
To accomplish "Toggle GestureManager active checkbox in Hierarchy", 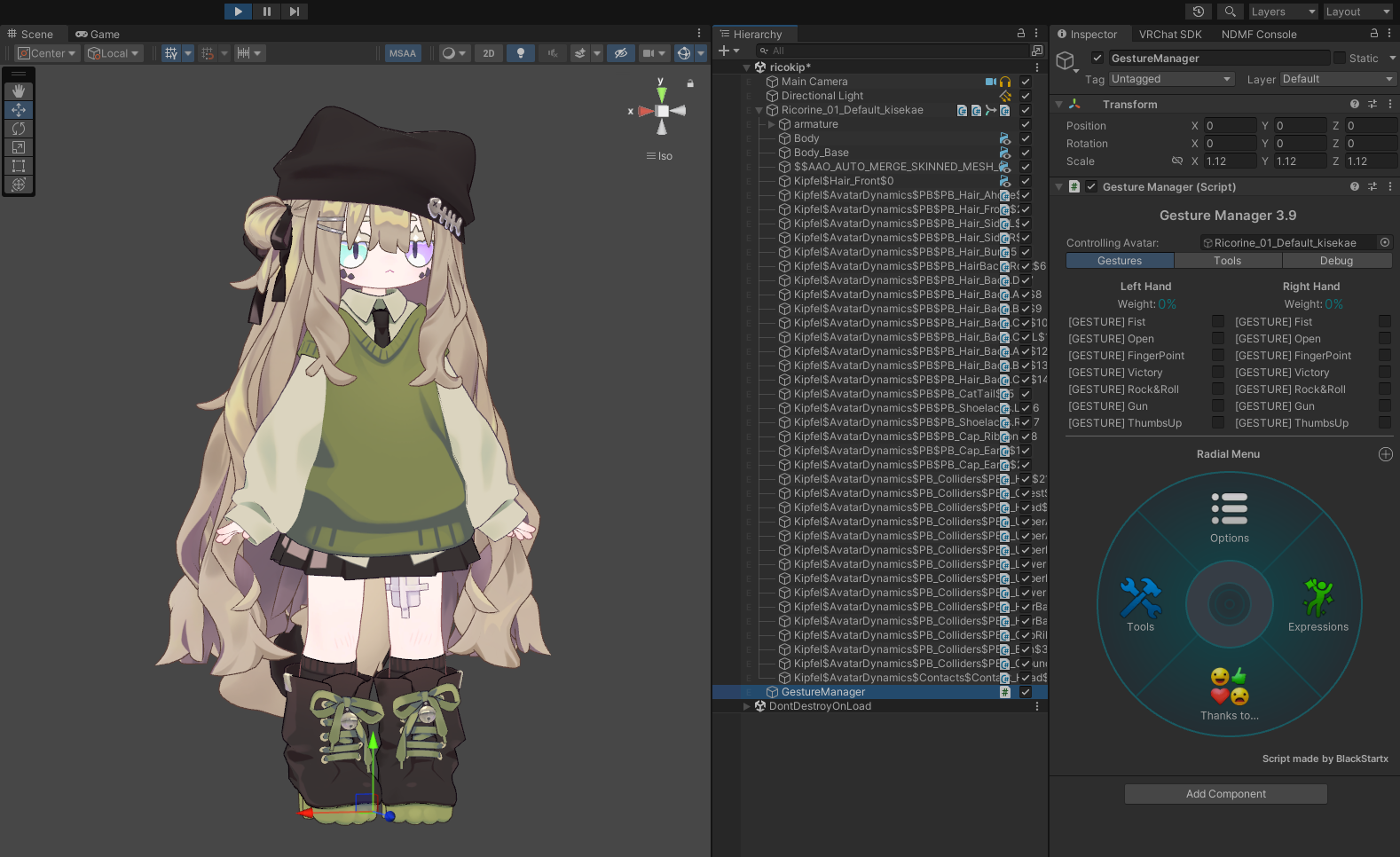I will click(x=1026, y=692).
